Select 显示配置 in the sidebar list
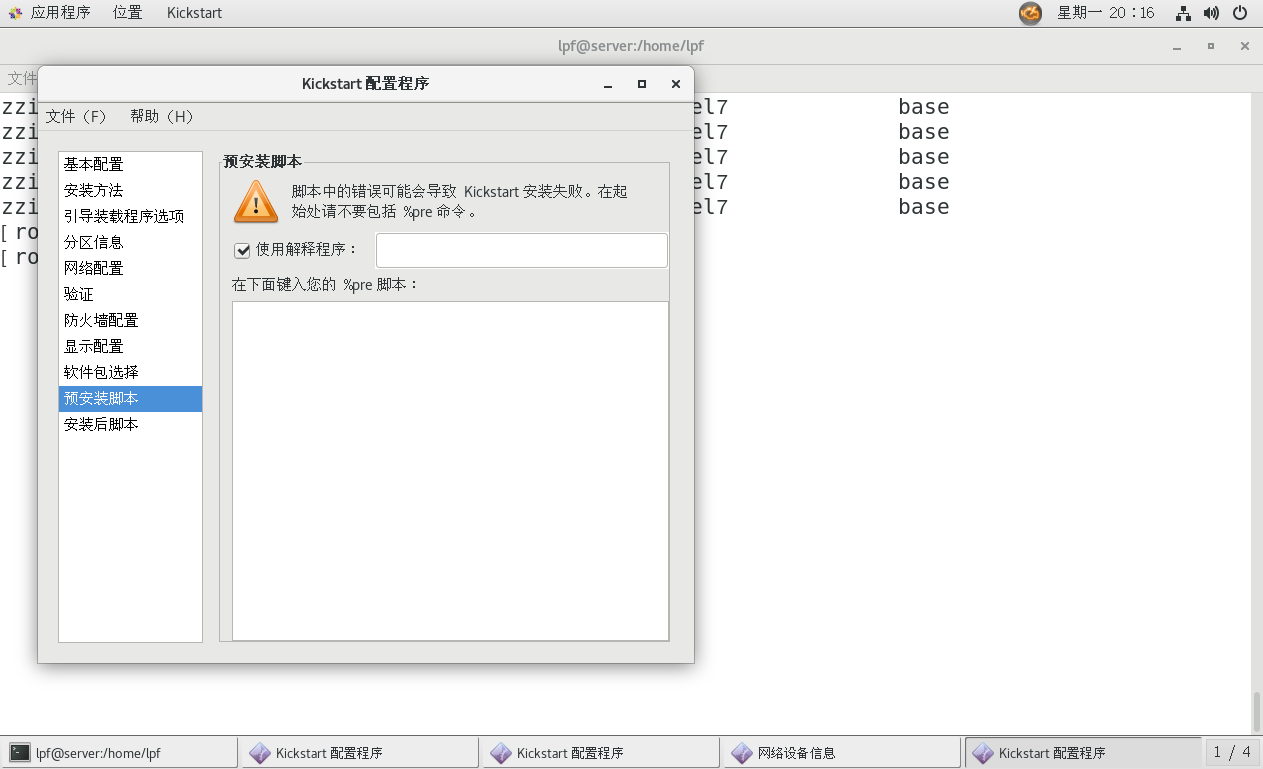 130,346
